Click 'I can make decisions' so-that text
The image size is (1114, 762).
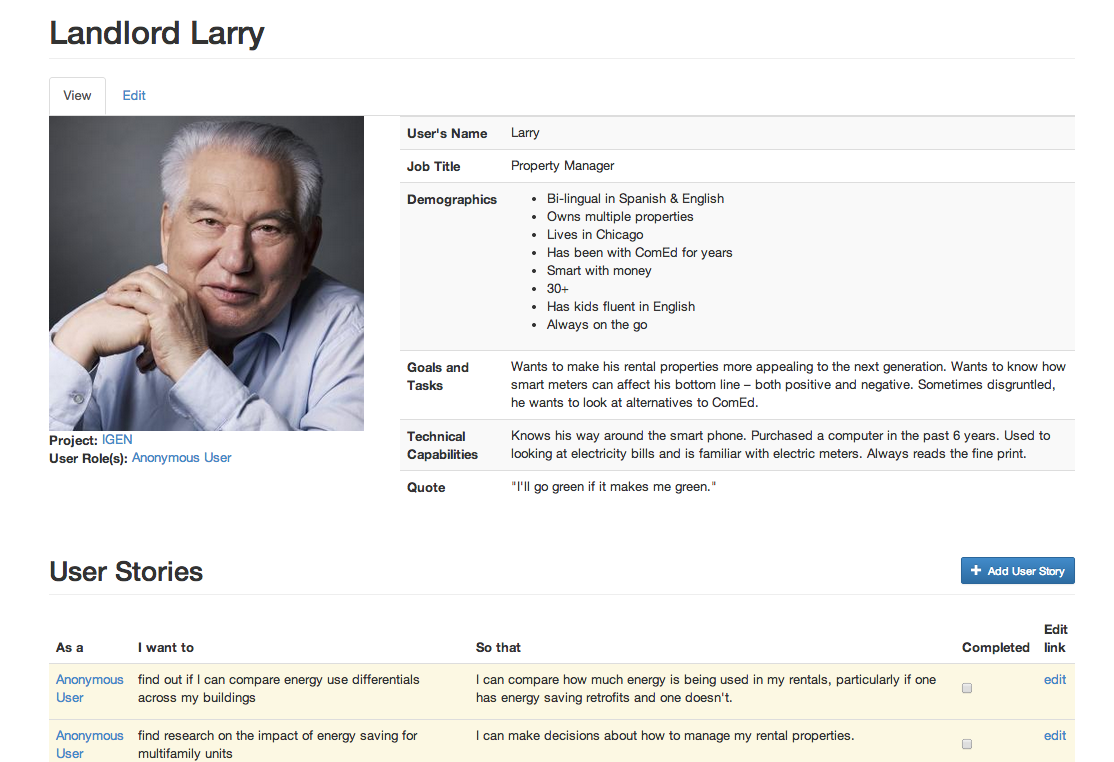point(665,736)
